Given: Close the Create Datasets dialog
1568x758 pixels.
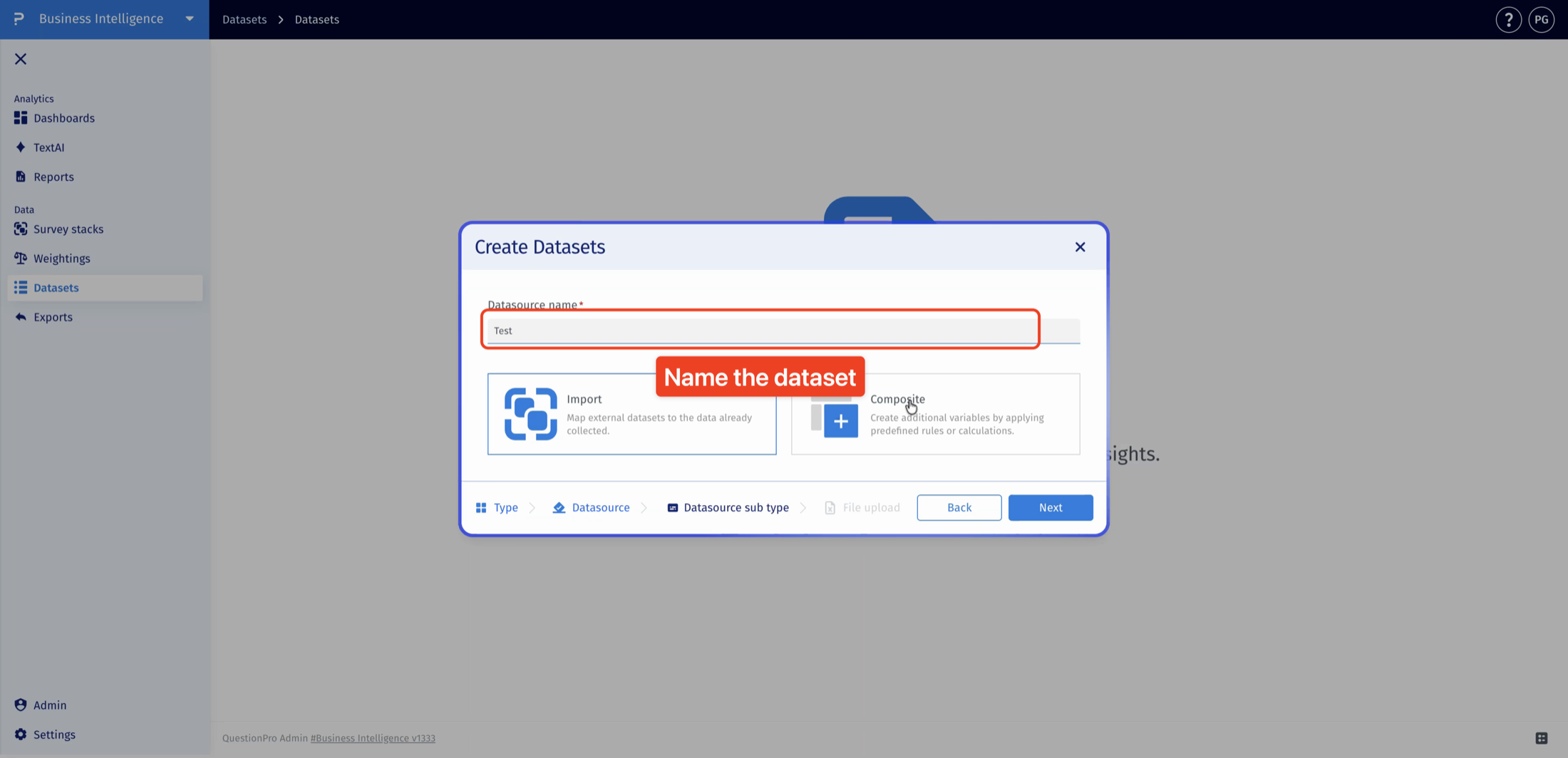Looking at the screenshot, I should (1080, 246).
